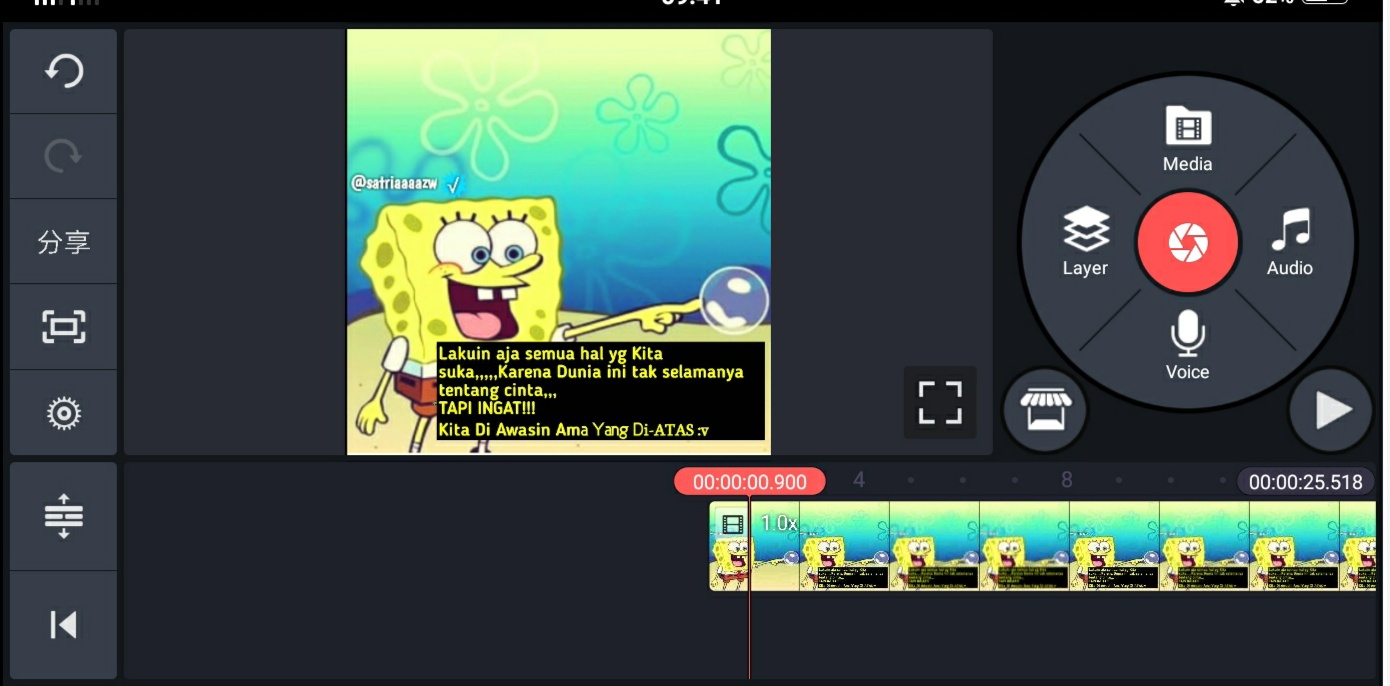Open the Media browser
Screen dimensions: 1390x686
[1187, 138]
